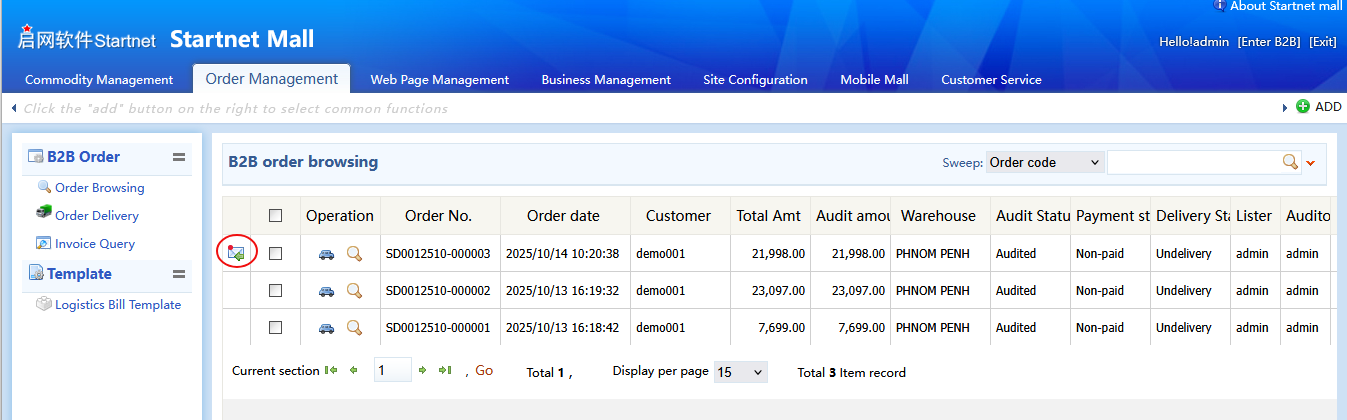Click the circled export icon in first row
This screenshot has height=420, width=1347.
[x=236, y=253]
